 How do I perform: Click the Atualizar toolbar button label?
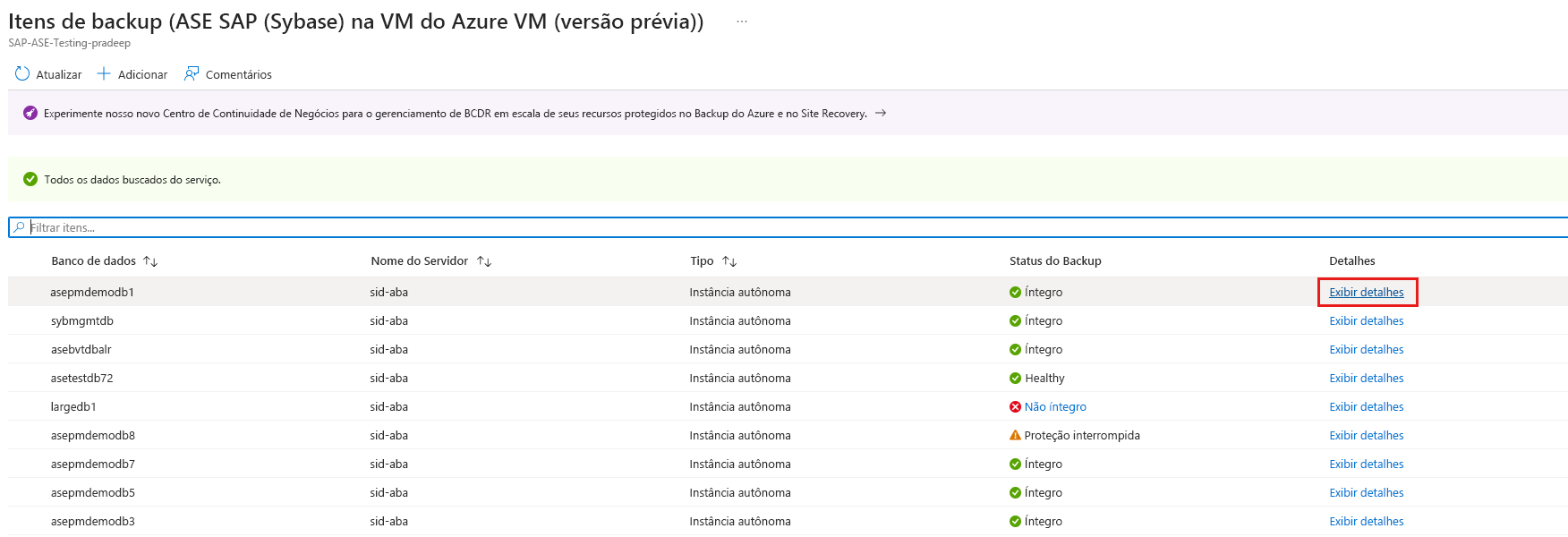pos(59,74)
